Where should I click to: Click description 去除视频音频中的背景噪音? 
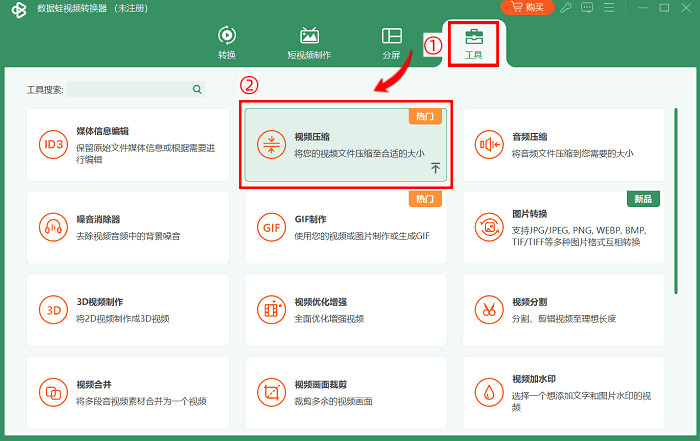coord(128,236)
